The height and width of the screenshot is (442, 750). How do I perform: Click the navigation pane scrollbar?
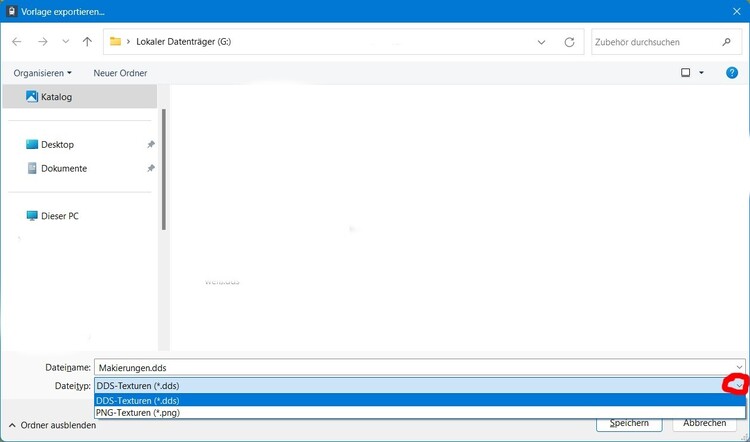click(164, 169)
